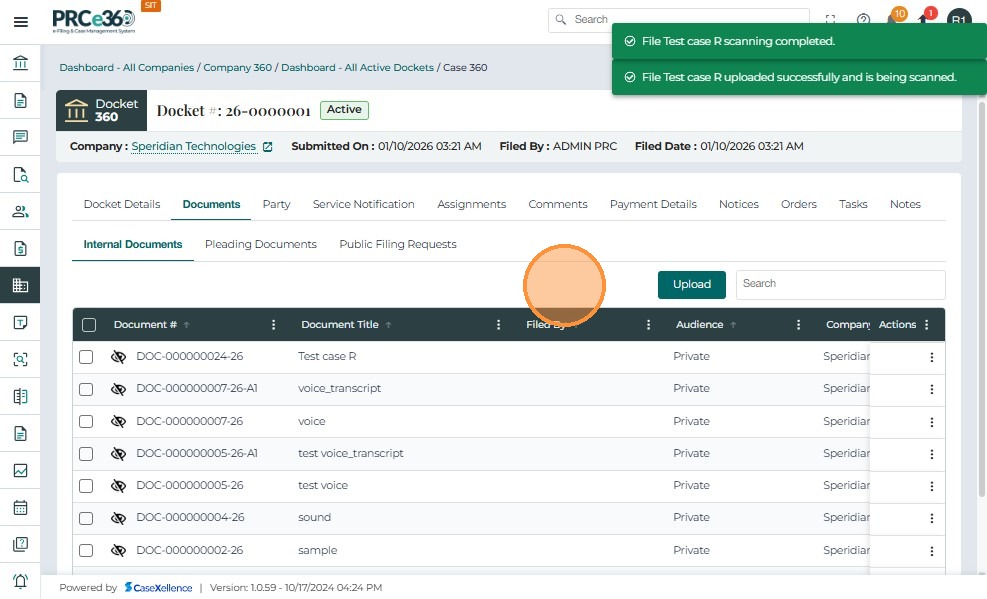The width and height of the screenshot is (987, 599).
Task: Open the Document Title column options menu
Action: [x=498, y=325]
